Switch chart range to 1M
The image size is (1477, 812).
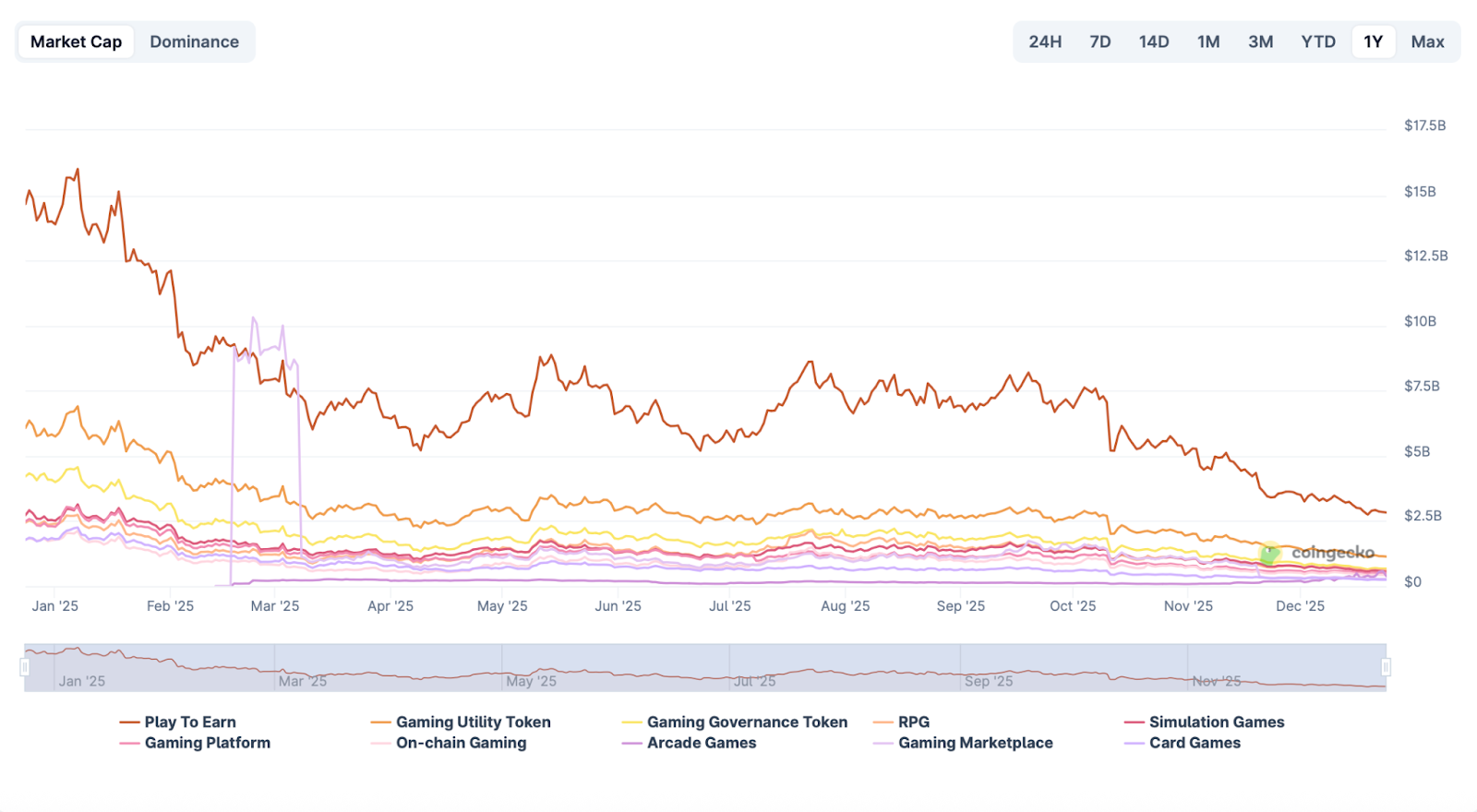click(x=1208, y=42)
